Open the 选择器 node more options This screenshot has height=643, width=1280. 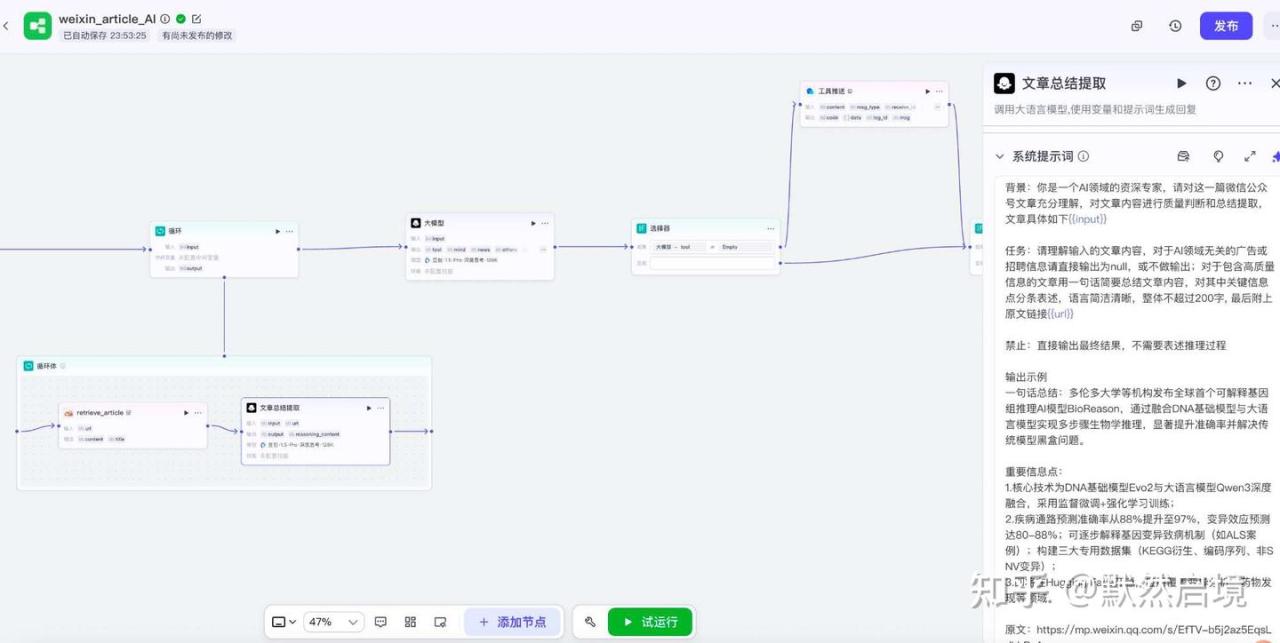(771, 228)
